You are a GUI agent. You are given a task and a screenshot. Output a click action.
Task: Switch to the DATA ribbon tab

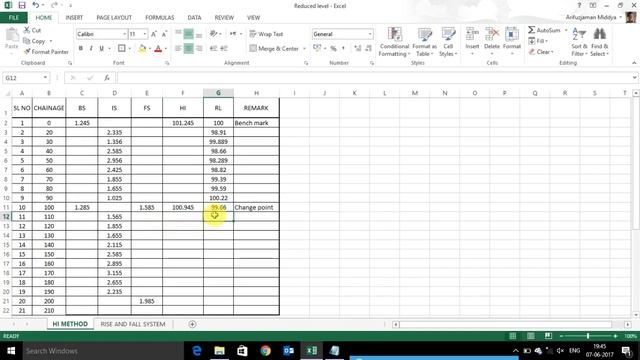click(194, 18)
